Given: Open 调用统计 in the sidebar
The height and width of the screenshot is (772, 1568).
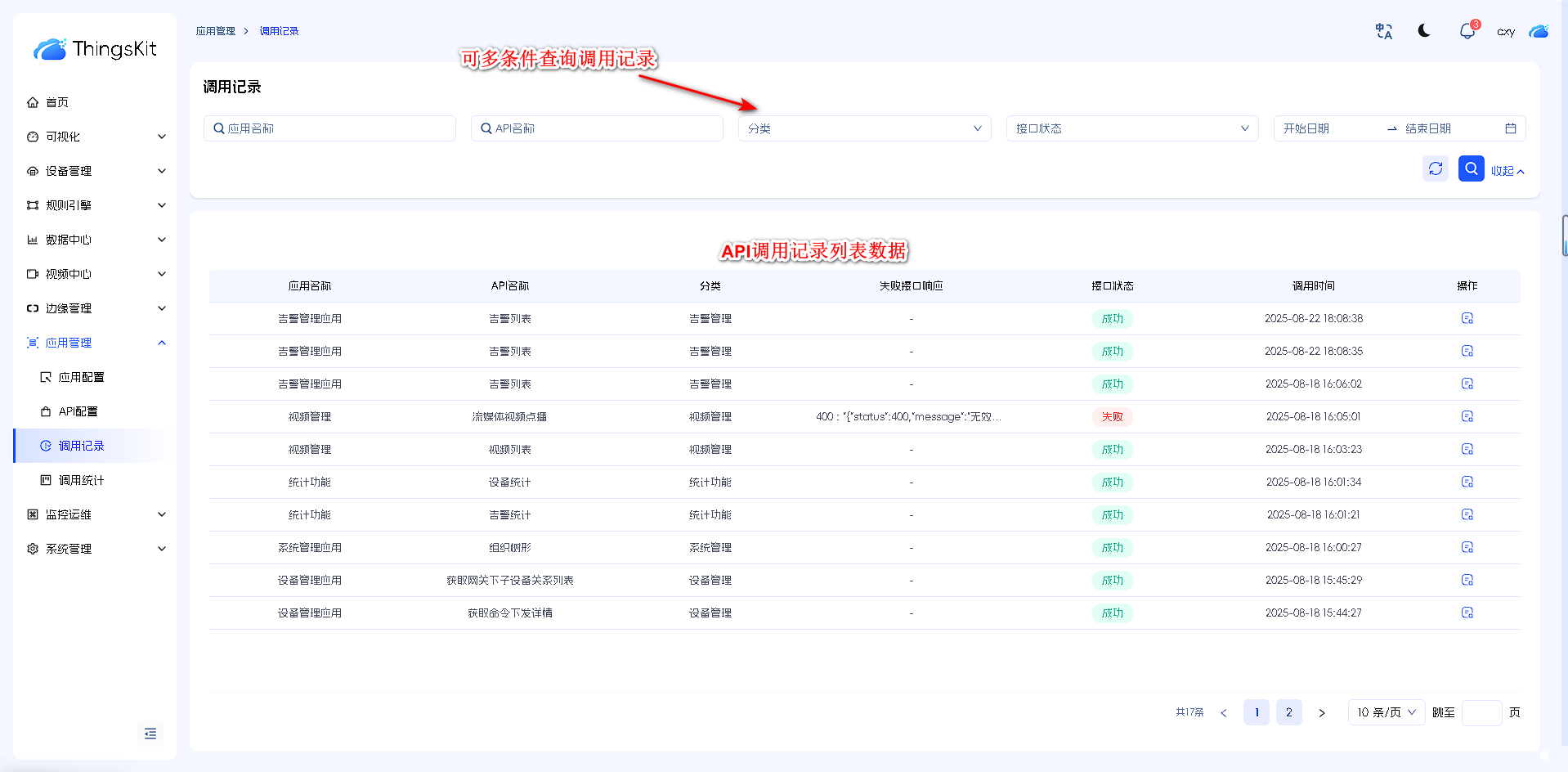Looking at the screenshot, I should pos(81,480).
